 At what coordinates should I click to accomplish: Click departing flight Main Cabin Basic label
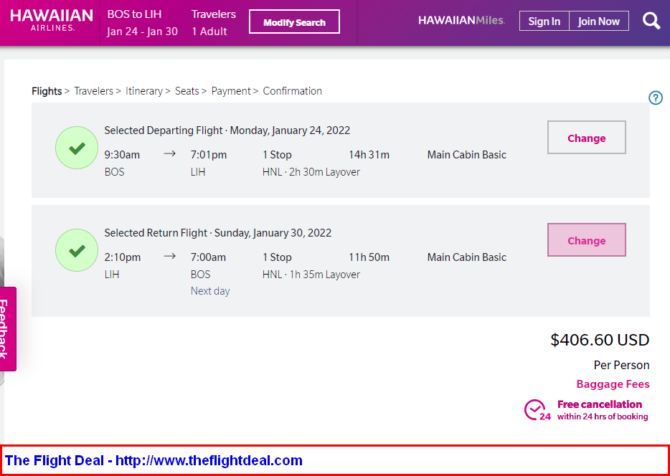click(467, 155)
